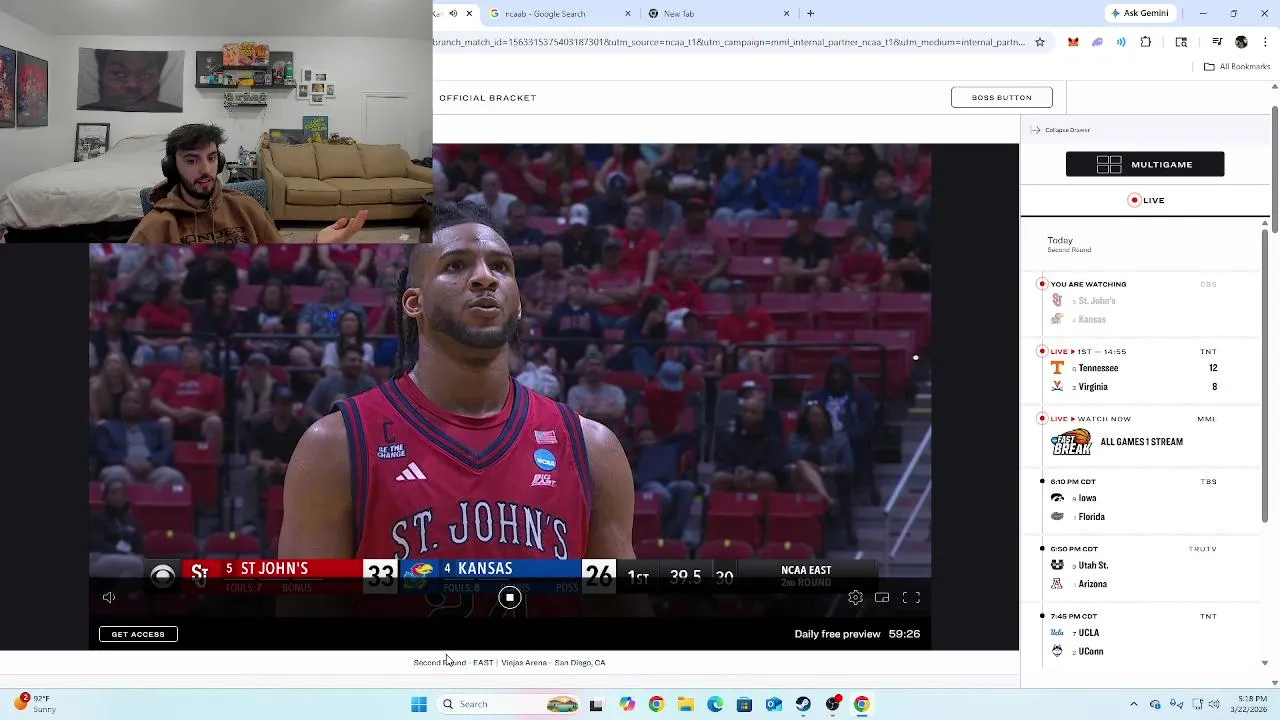Open the Chrome profile avatar

click(x=1241, y=42)
